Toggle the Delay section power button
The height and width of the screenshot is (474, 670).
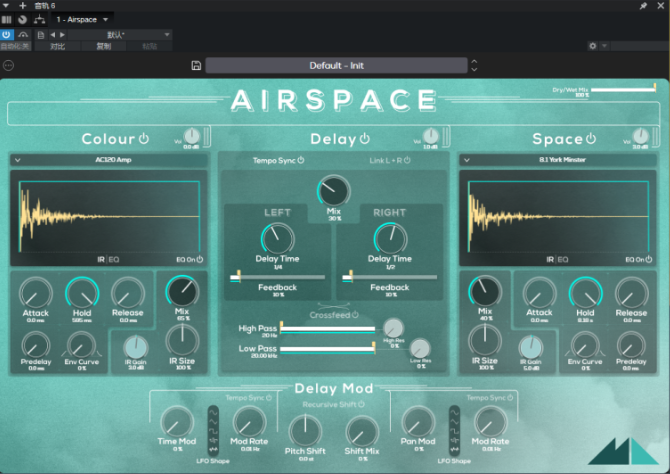tap(365, 139)
